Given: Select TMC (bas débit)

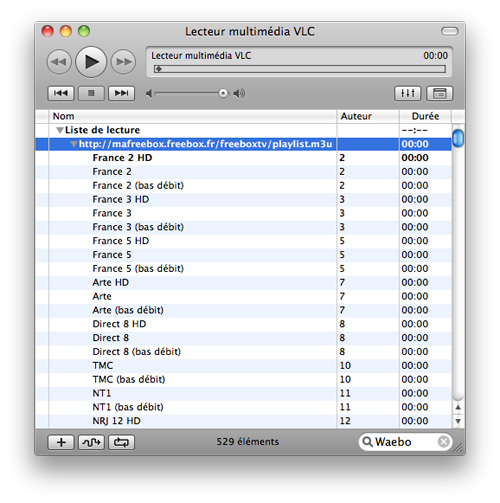Looking at the screenshot, I should [x=243, y=379].
